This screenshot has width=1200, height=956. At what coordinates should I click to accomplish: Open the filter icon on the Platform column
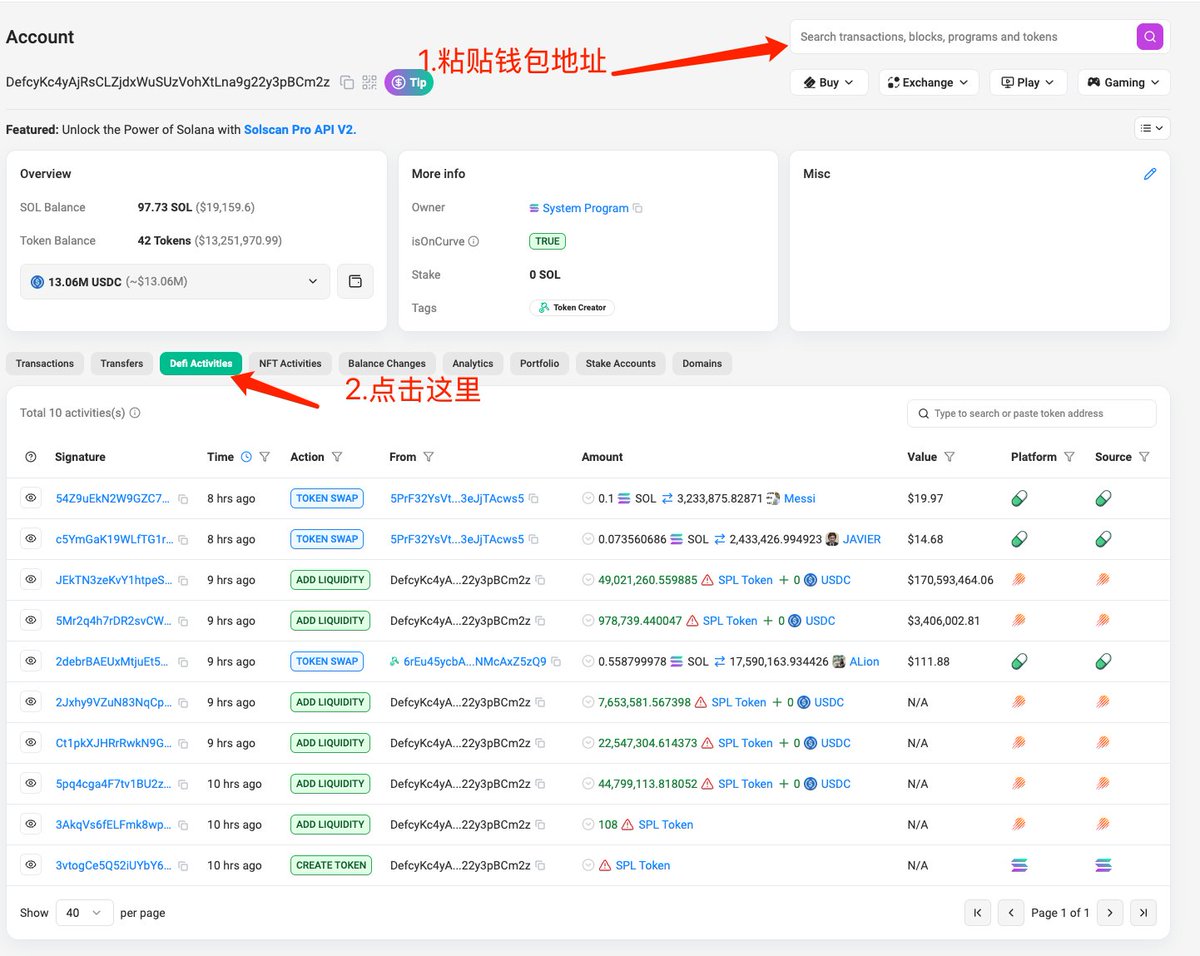point(1070,457)
